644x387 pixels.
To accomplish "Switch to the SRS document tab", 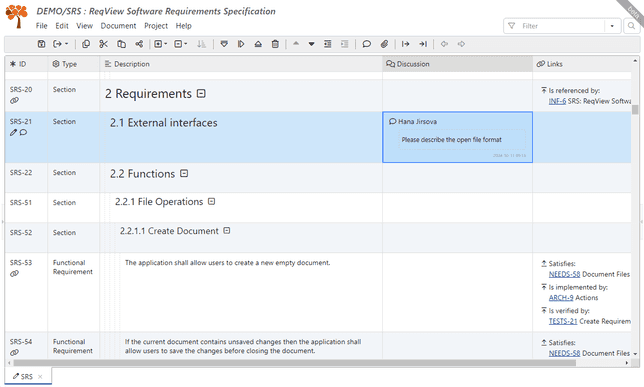I will pyautogui.click(x=27, y=377).
